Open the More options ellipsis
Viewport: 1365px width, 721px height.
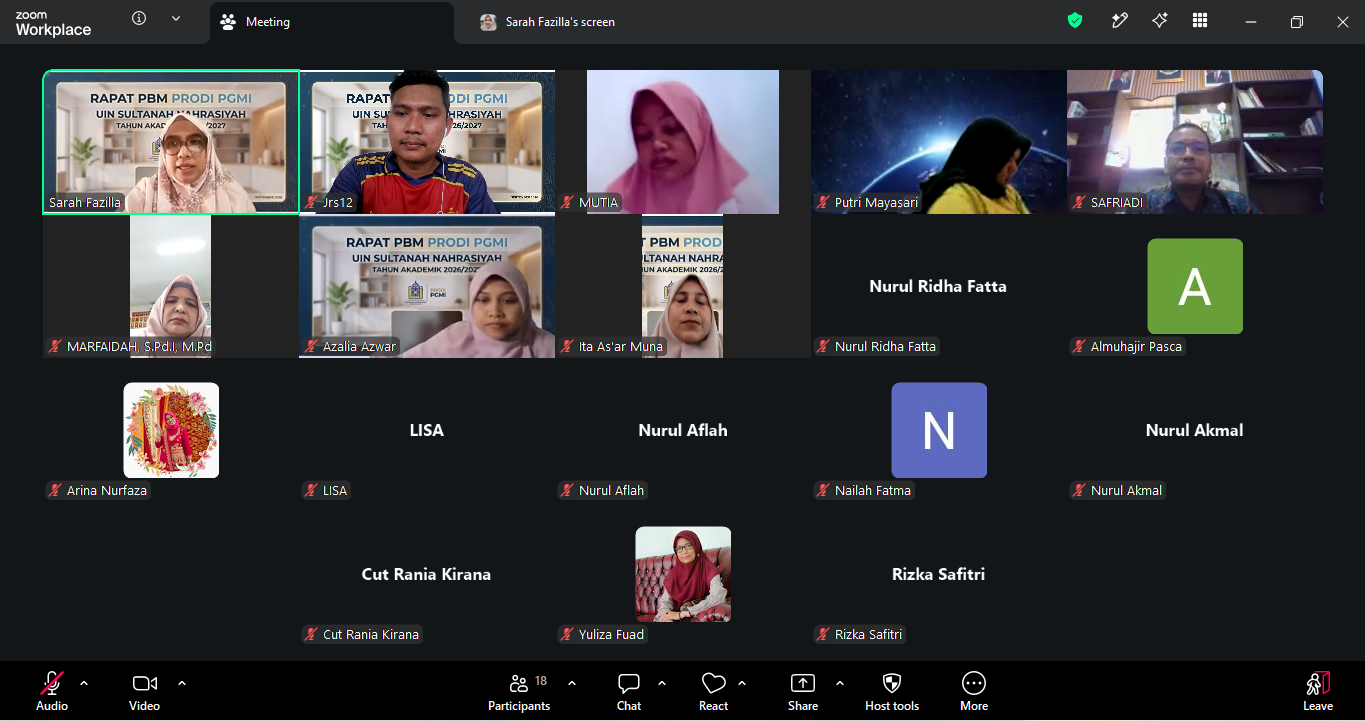(974, 683)
